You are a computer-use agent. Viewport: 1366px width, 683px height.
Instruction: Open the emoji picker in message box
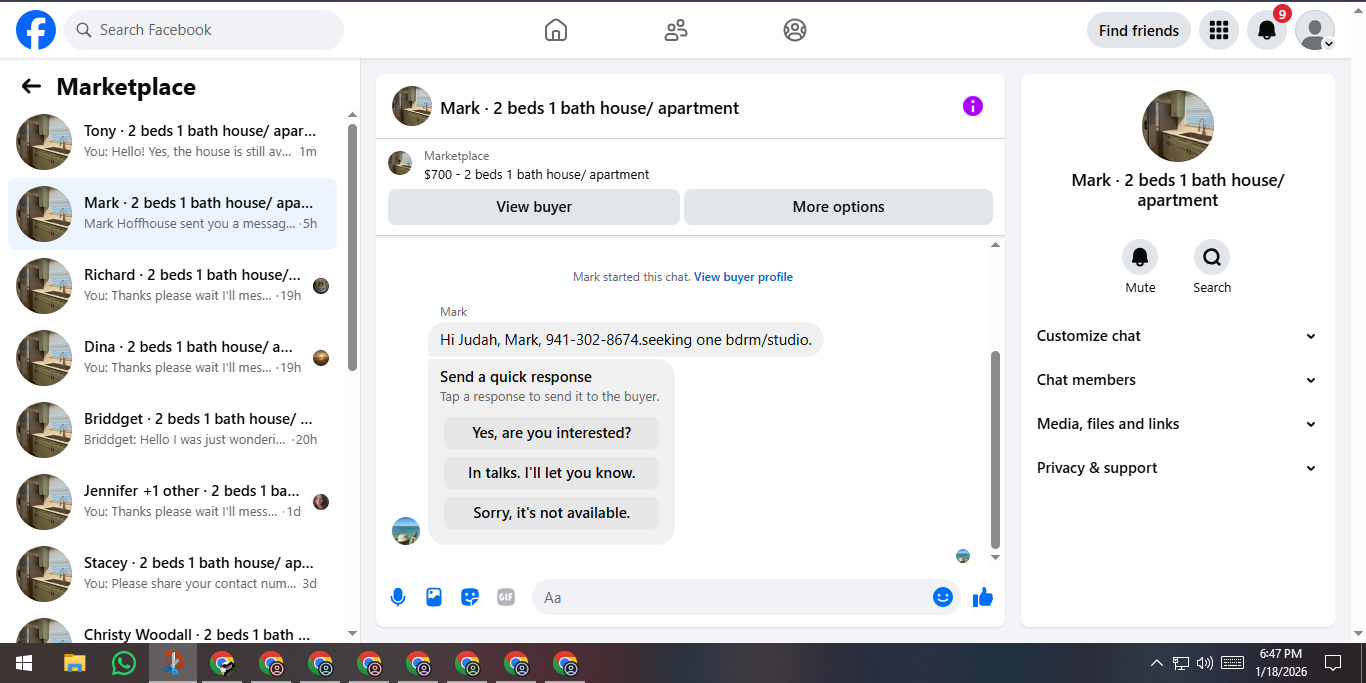click(x=943, y=597)
